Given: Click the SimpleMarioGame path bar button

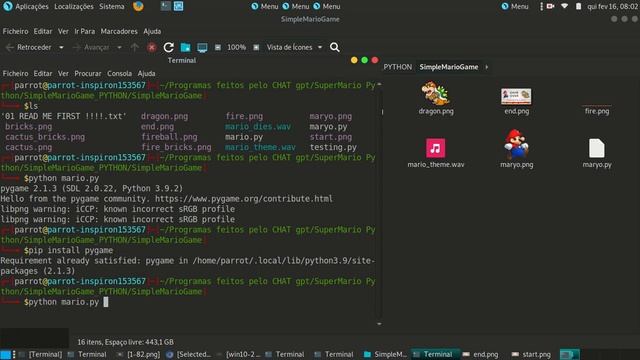Looking at the screenshot, I should pos(449,67).
